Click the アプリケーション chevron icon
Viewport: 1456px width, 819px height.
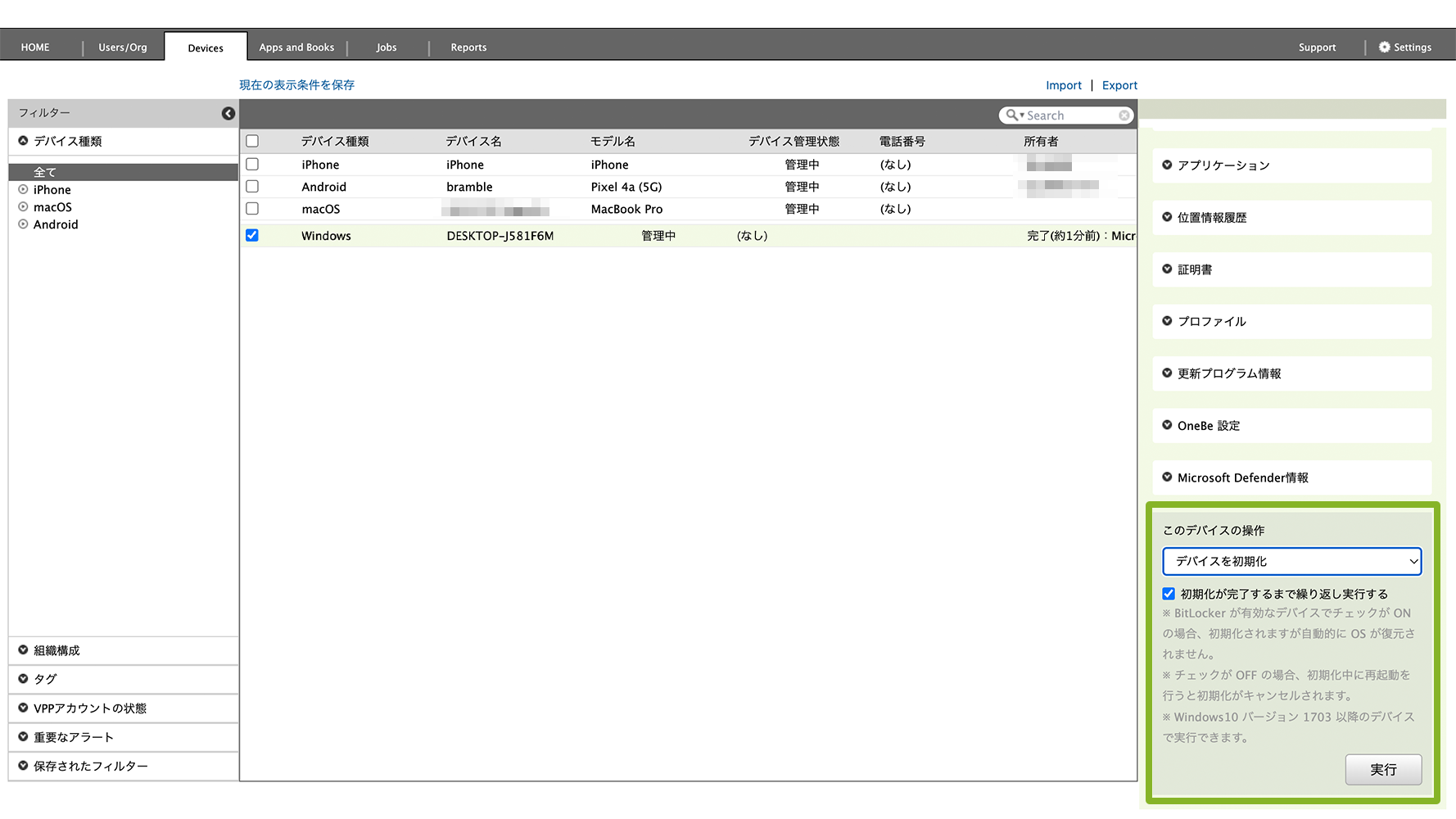pos(1167,165)
